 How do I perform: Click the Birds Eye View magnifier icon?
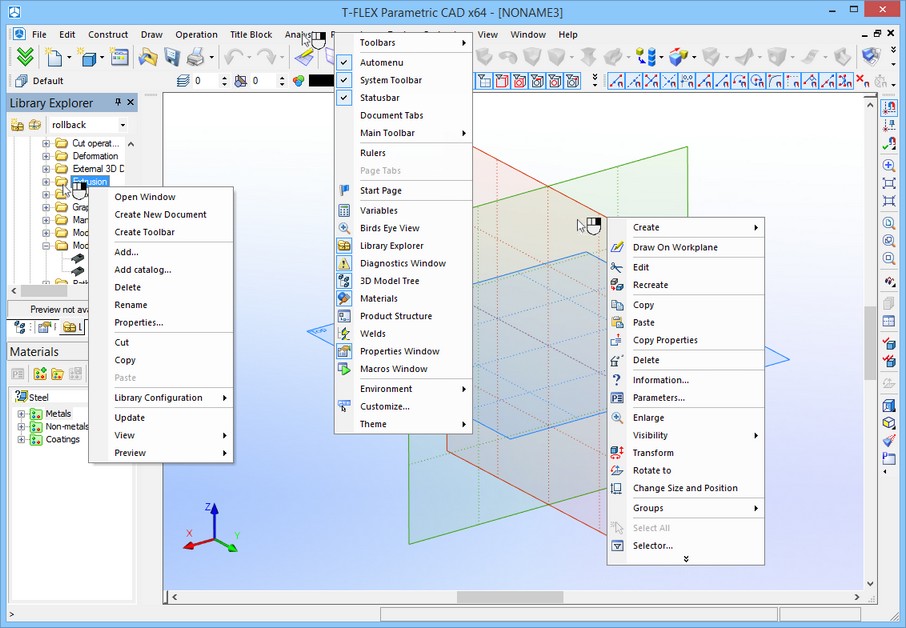pos(344,228)
